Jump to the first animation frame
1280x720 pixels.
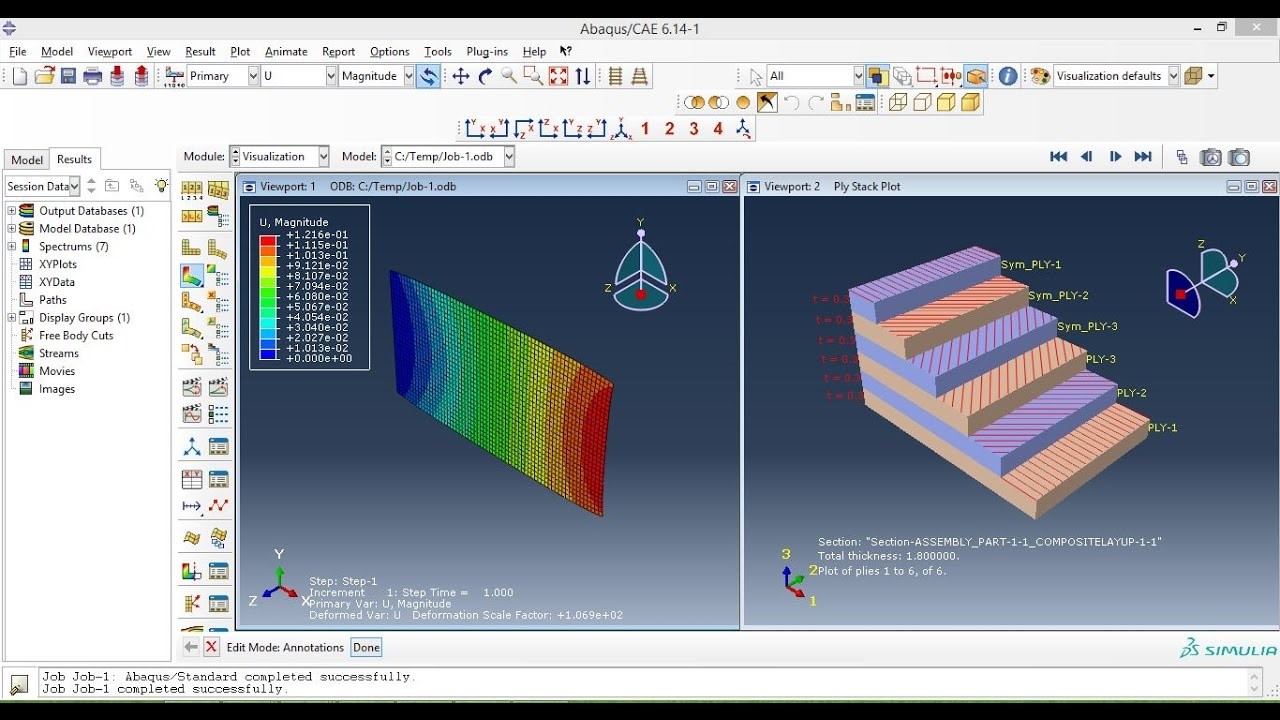[x=1058, y=157]
